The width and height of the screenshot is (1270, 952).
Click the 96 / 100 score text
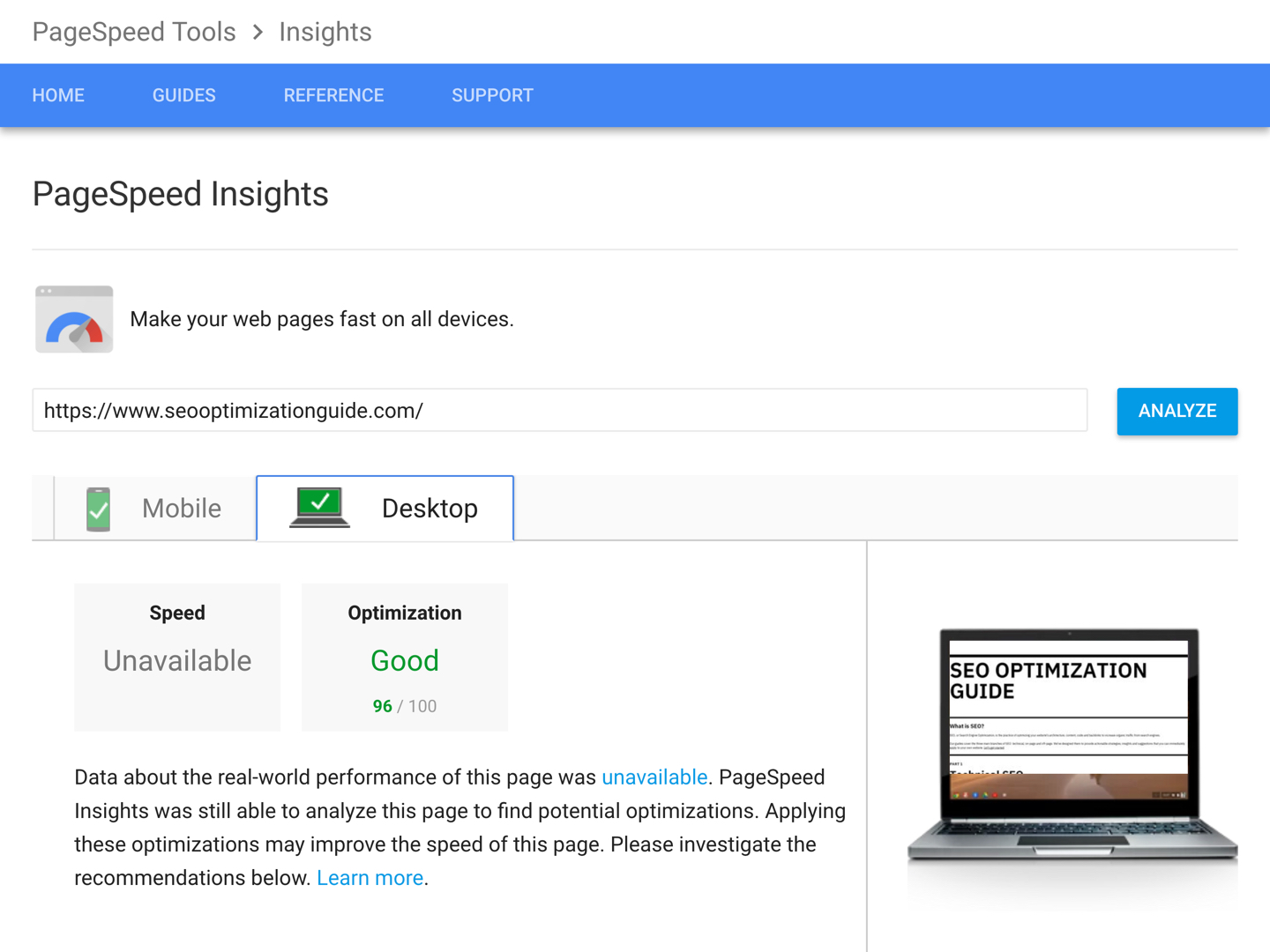[x=405, y=706]
